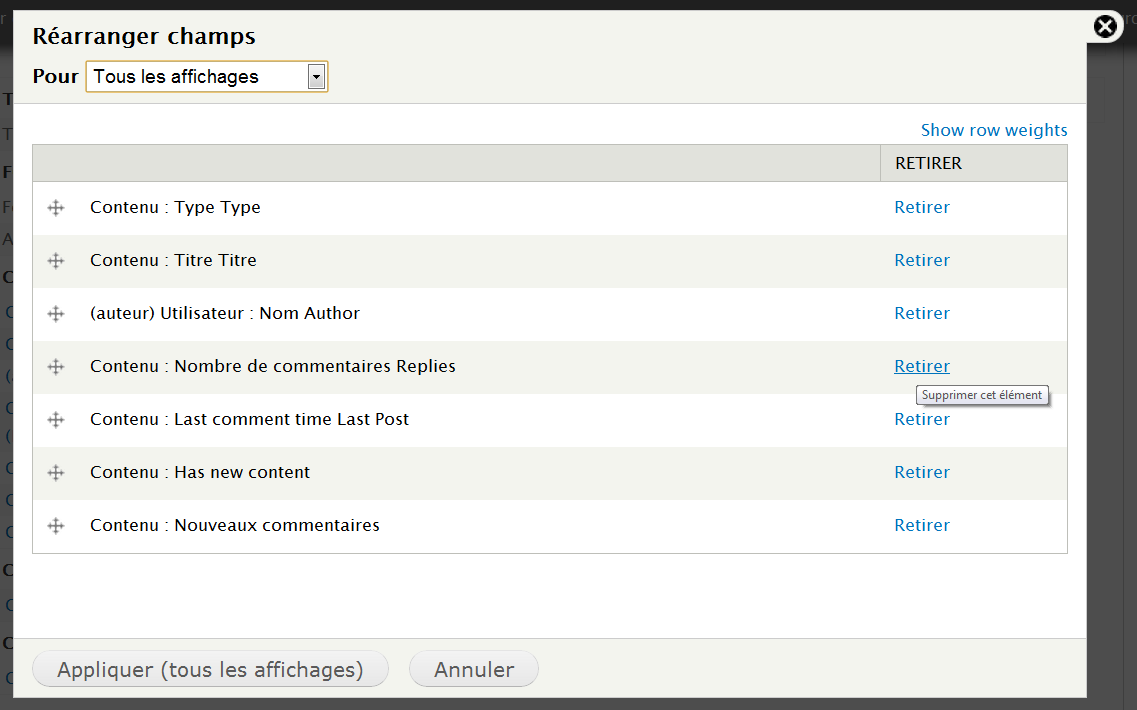Screen dimensions: 1137x710
Task: Remove the Has new content field
Action: (x=921, y=473)
